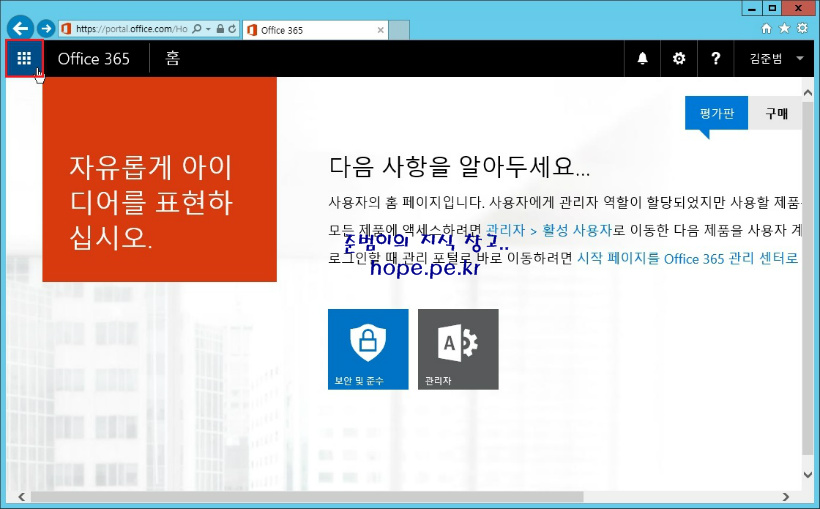Follow the 시작 페이지를 Office 365 관리 센터로 link
The width and height of the screenshot is (820, 509).
pos(687,258)
